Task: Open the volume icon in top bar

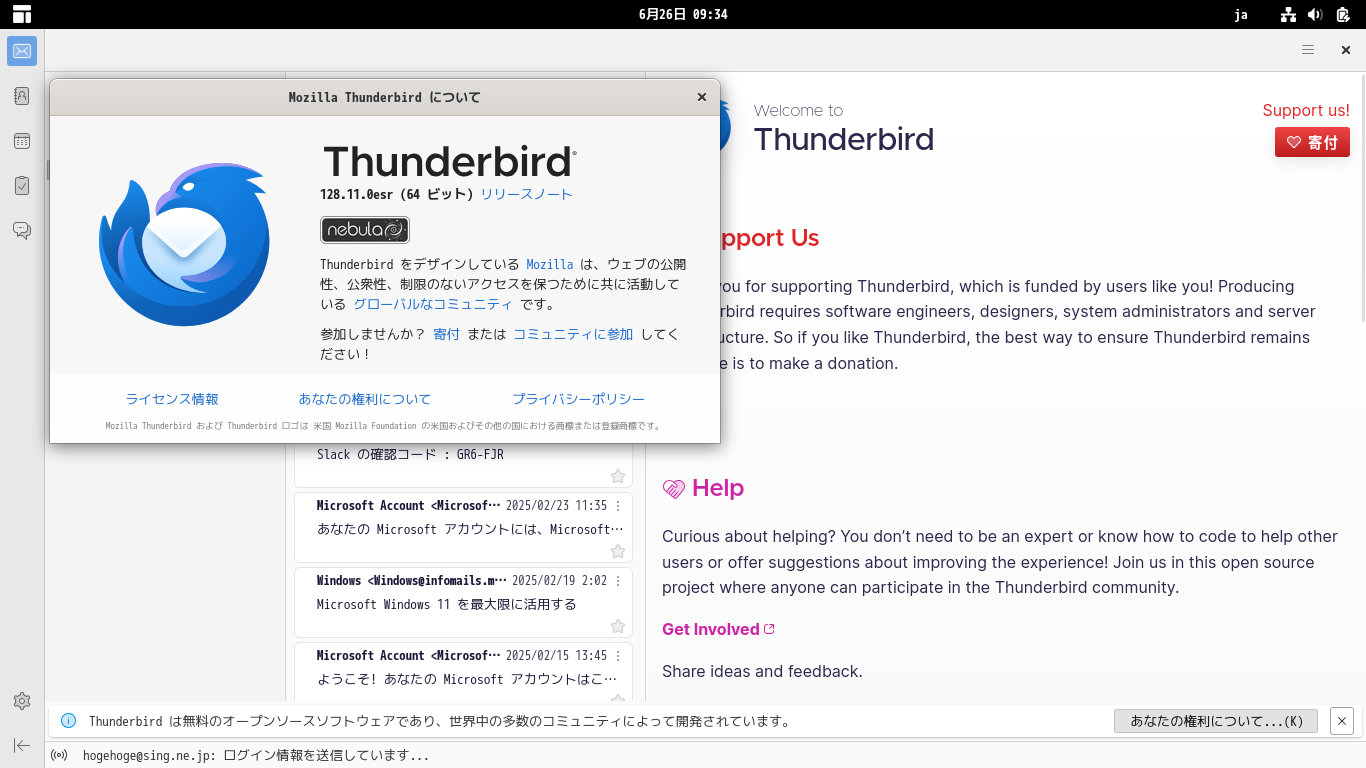Action: 1315,14
